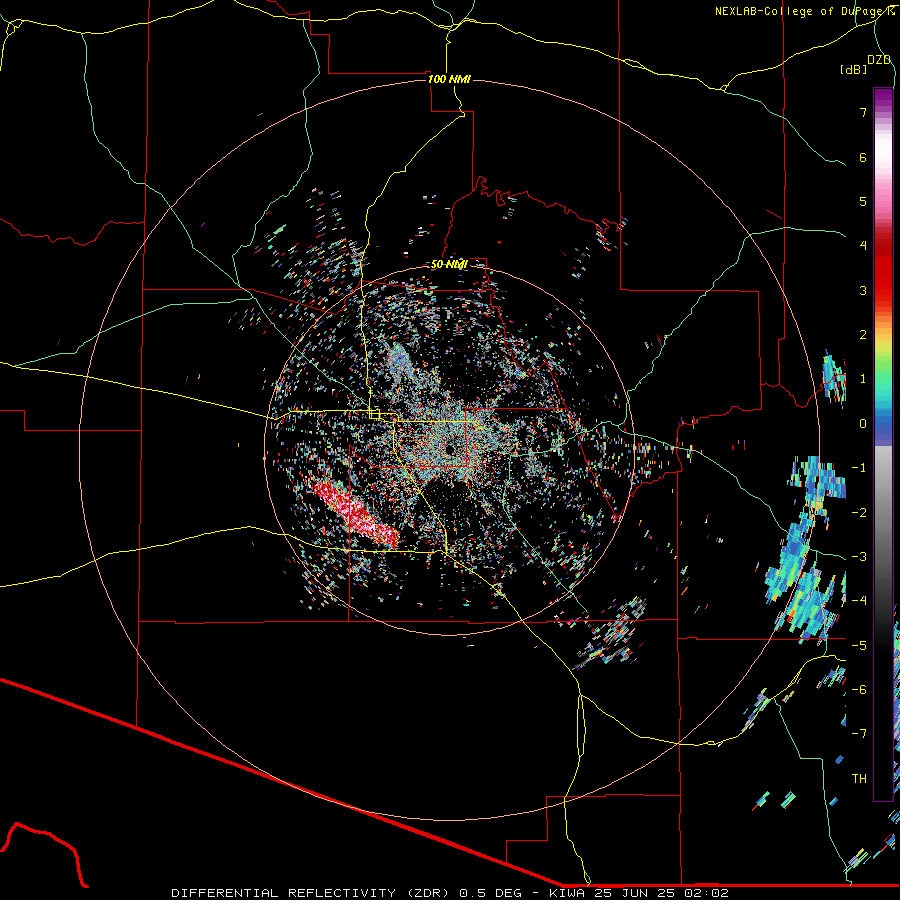Click the 3 dB value on the color scale
The width and height of the screenshot is (900, 900).
863,290
